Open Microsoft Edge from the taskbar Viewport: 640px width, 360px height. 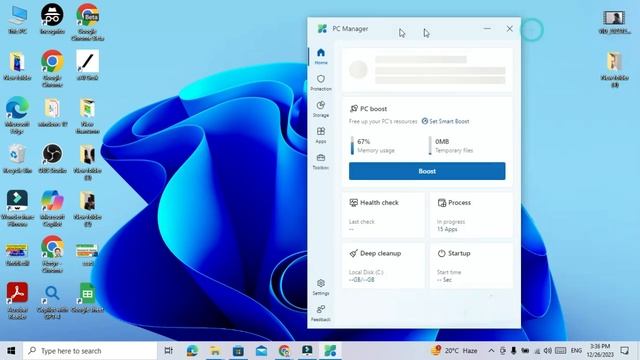coord(192,351)
